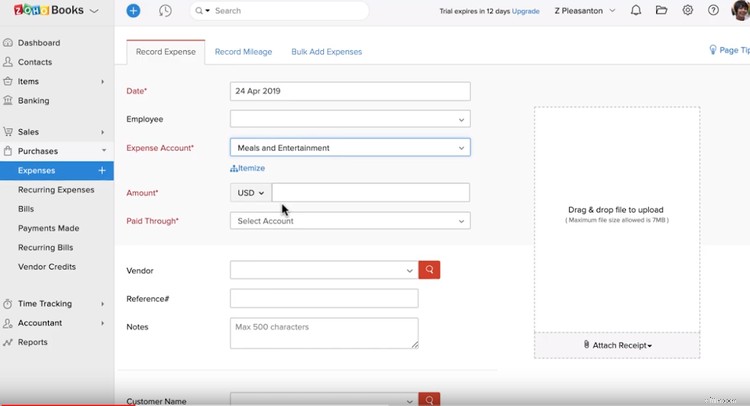Screen dimensions: 750x406
Task: Open the documents folder icon
Action: pos(661,11)
